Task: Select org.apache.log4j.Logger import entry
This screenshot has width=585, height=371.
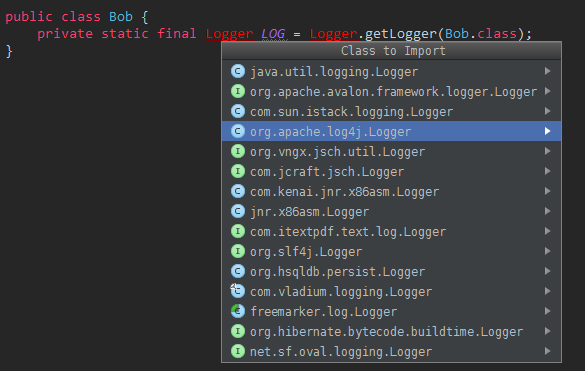Action: (x=391, y=131)
